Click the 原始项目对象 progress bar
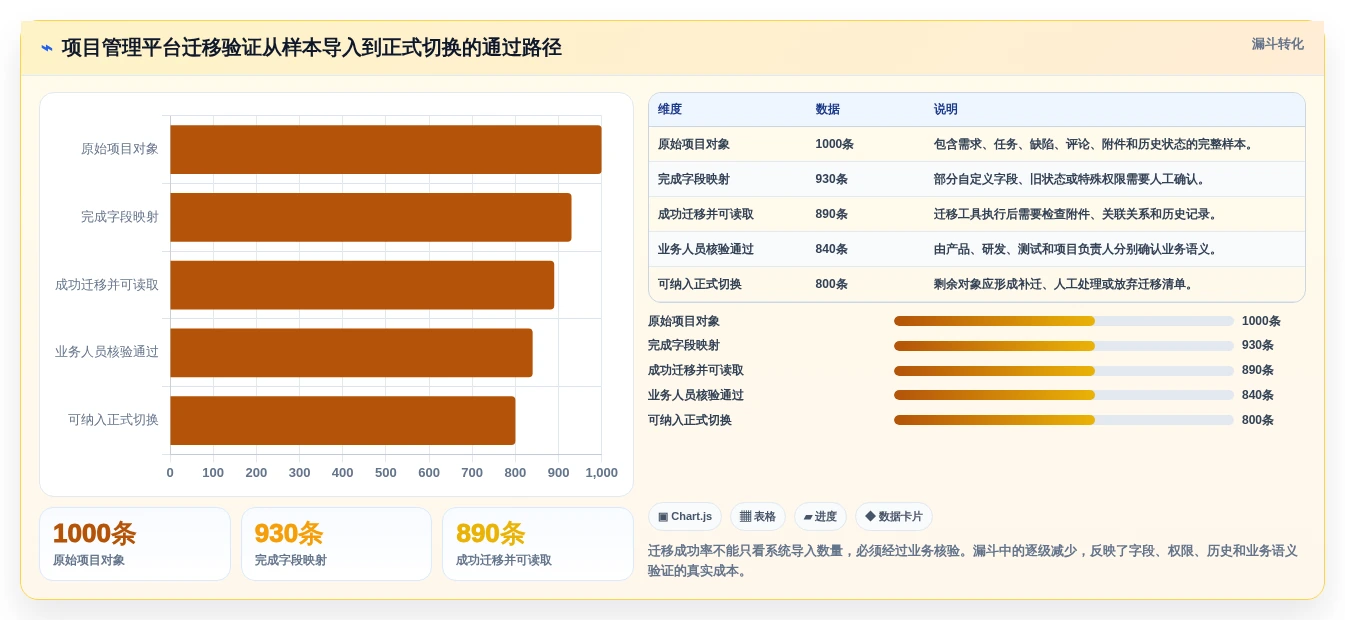Screen dimensions: 1345x620 point(1064,321)
